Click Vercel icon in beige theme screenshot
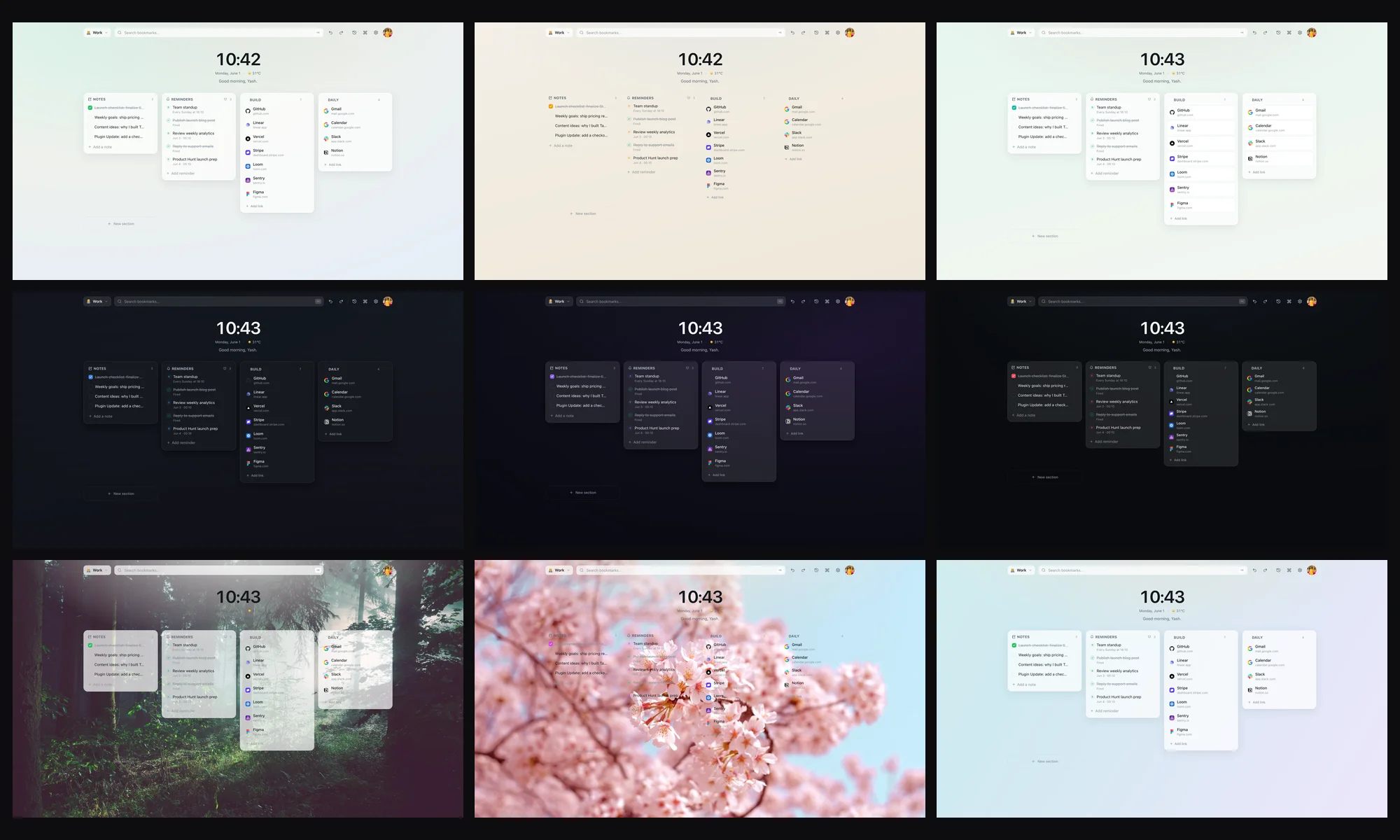The image size is (1400, 840). point(708,134)
